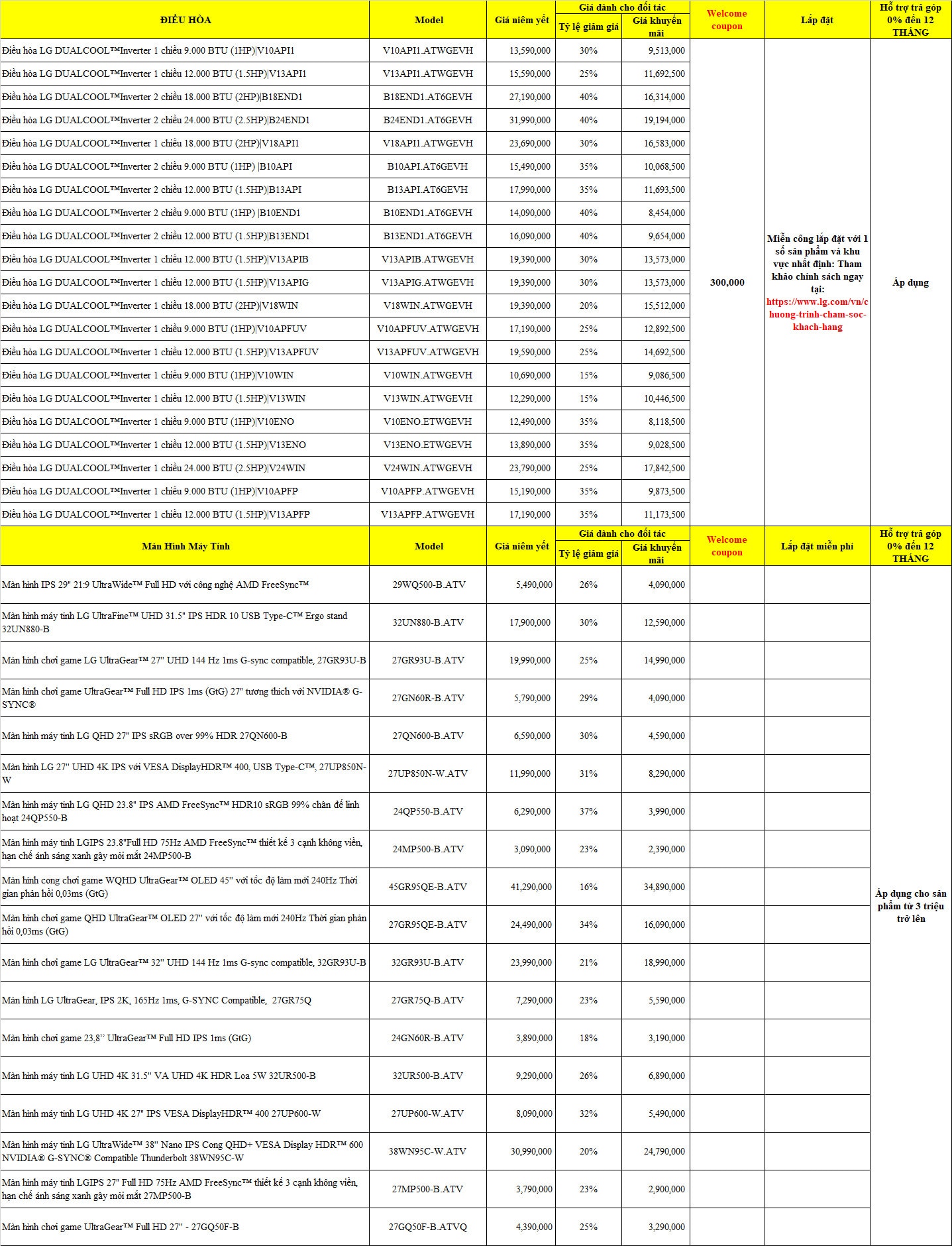Click the 15% discount cell for V10WIN
Screen dimensions: 952x1246
click(x=588, y=375)
